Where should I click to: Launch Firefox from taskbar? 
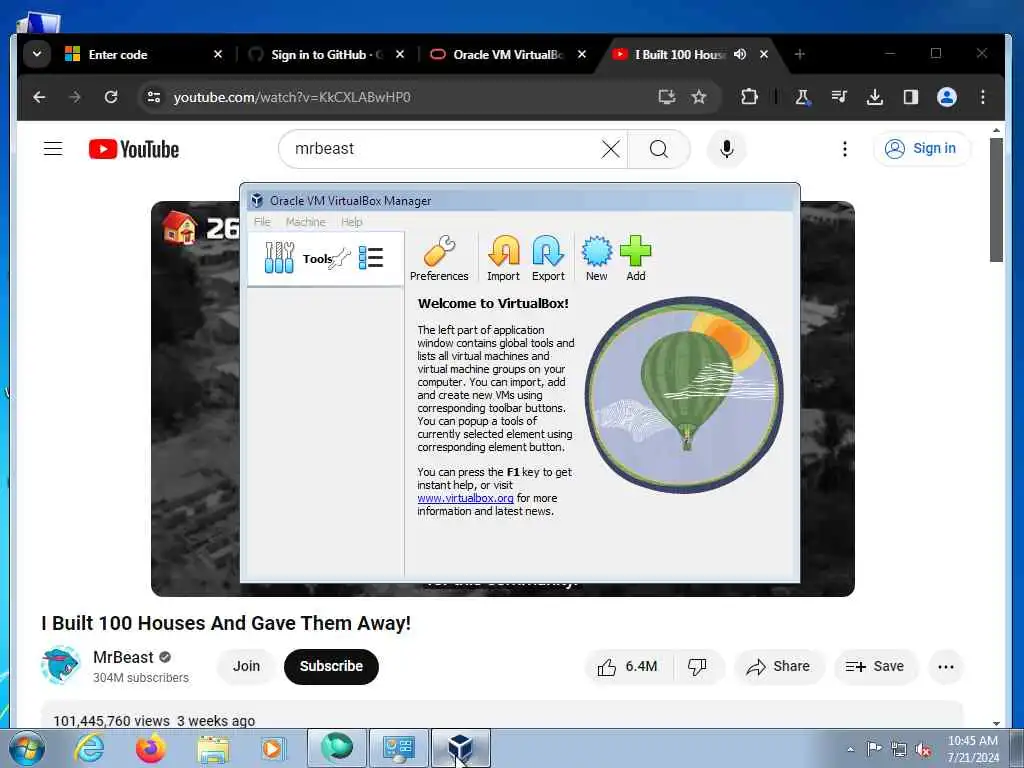pos(150,749)
